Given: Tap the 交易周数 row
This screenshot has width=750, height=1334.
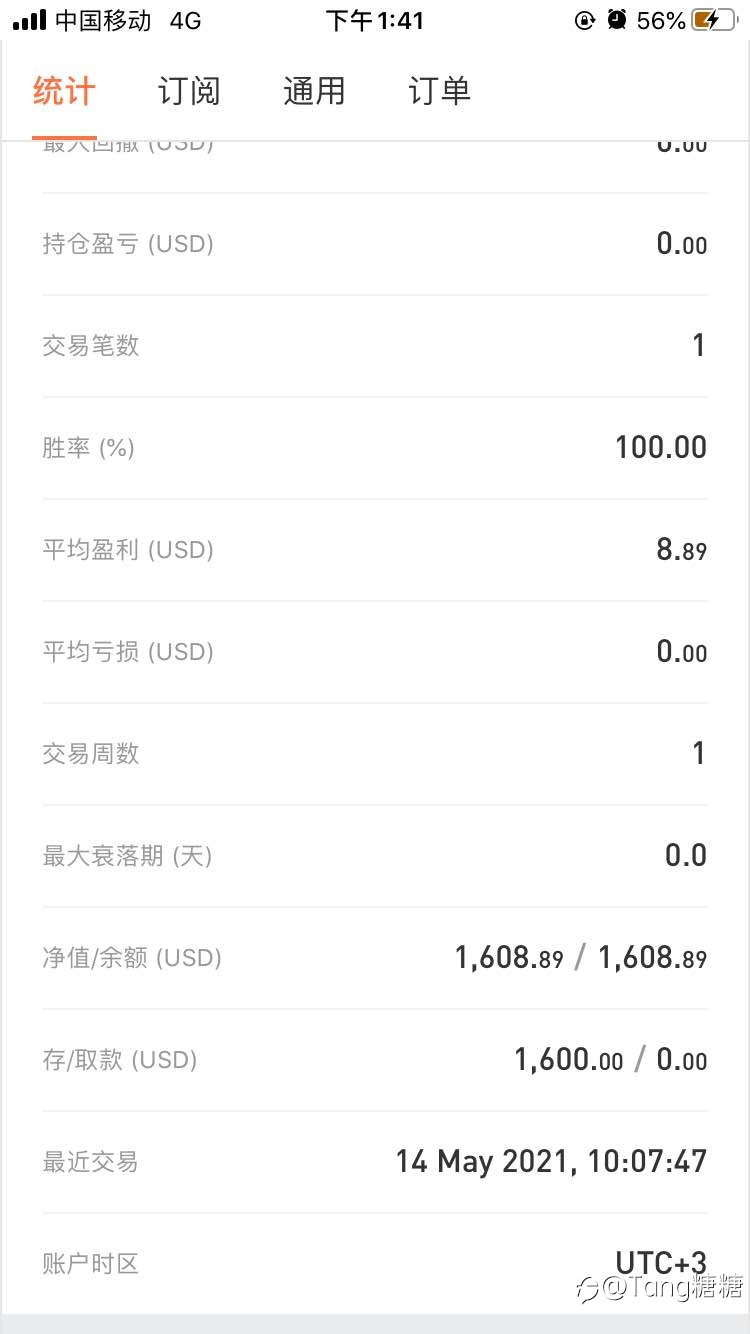Looking at the screenshot, I should [x=375, y=754].
